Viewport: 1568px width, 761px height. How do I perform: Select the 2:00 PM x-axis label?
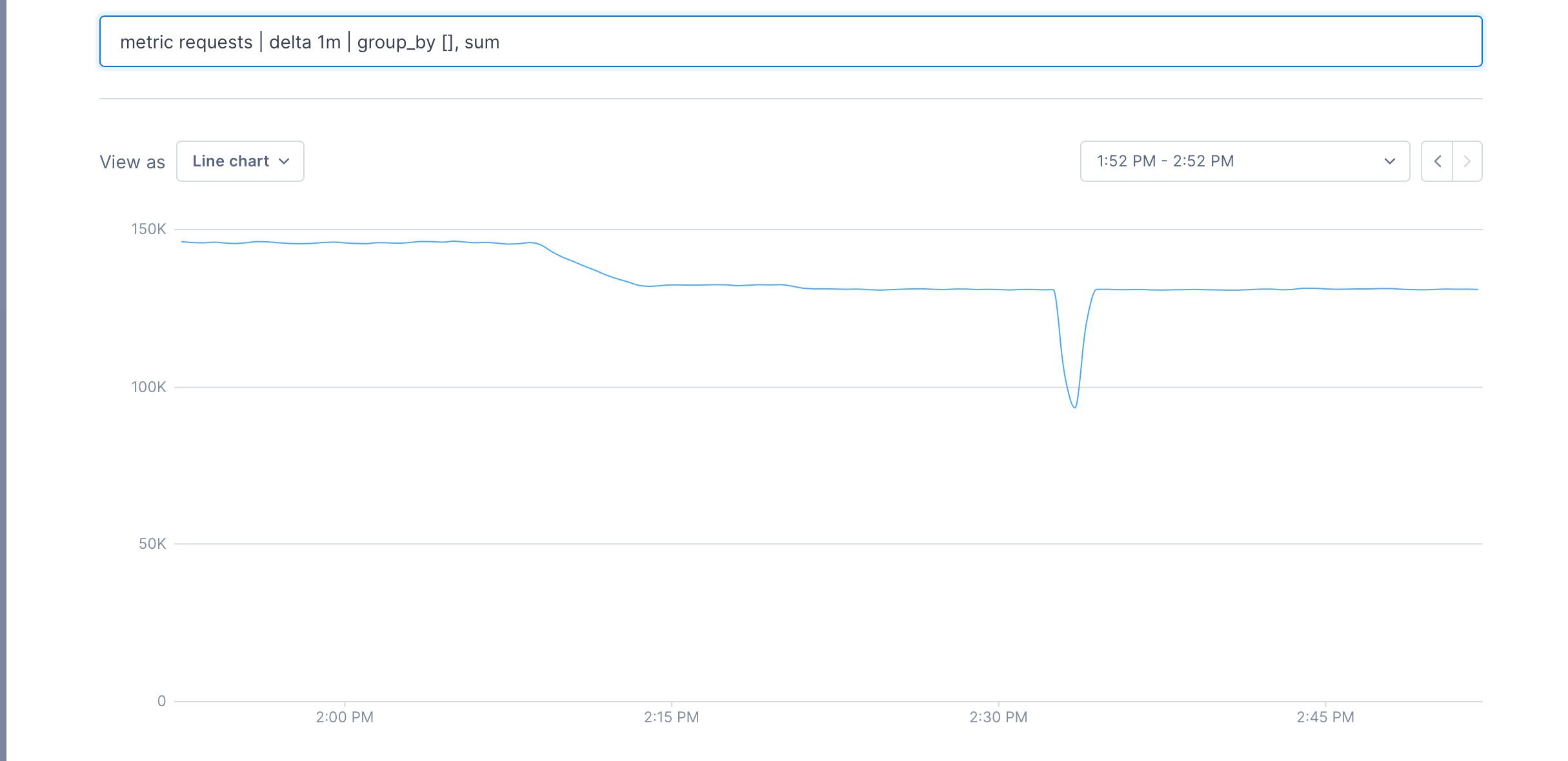[345, 717]
